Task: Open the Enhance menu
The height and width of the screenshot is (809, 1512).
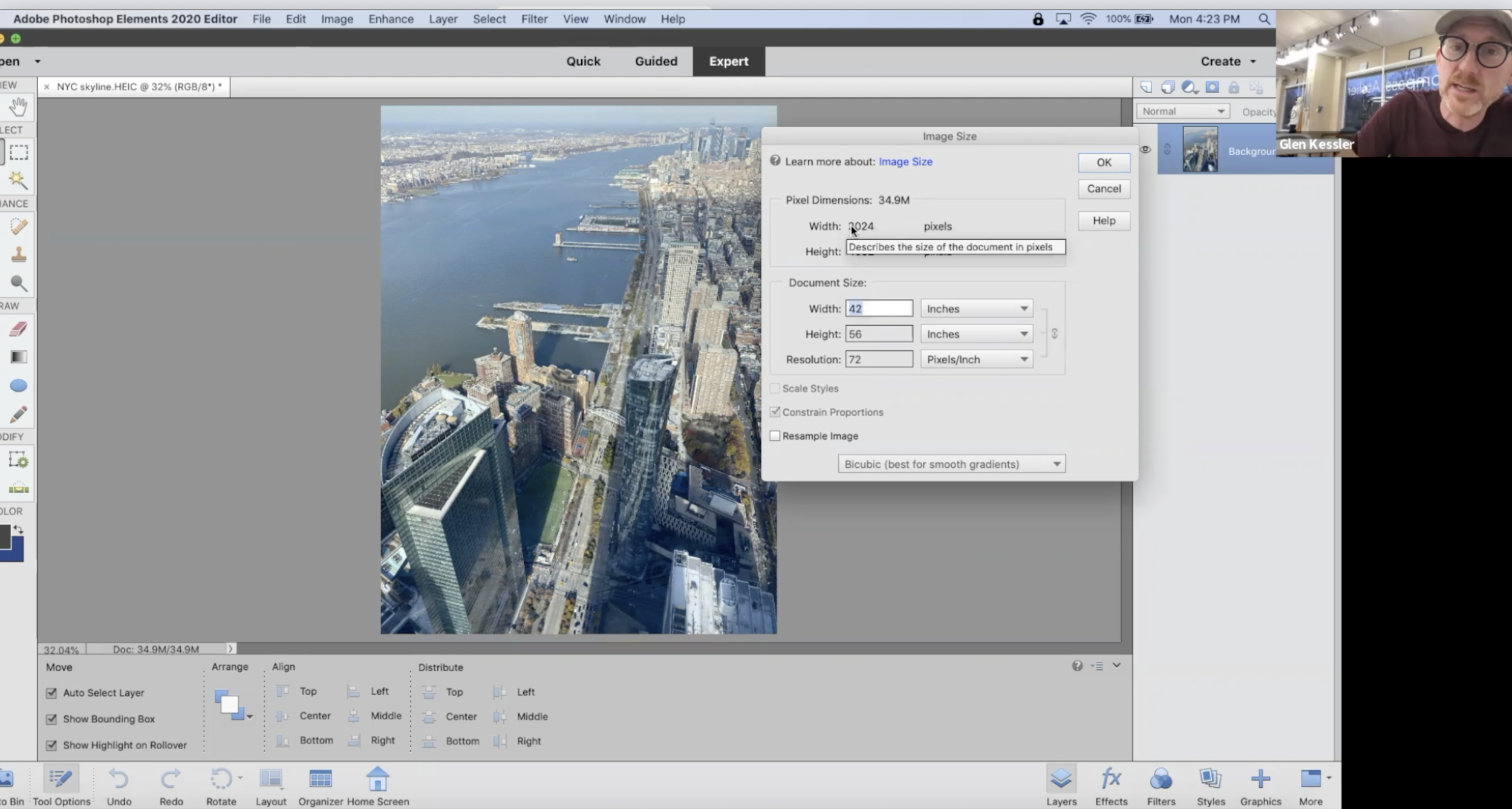Action: [x=391, y=19]
